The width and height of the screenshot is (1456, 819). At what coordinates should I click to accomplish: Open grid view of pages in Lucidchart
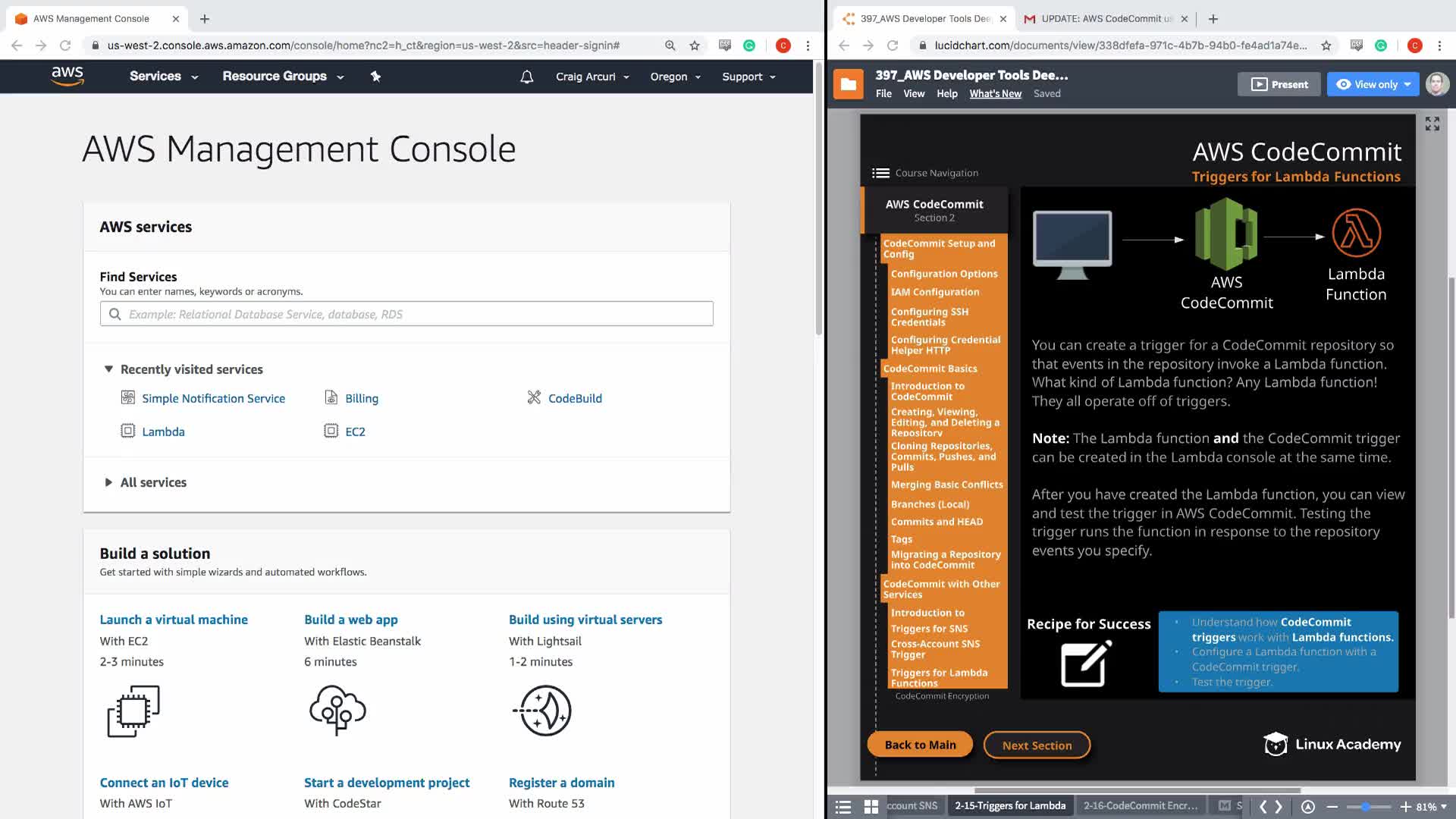871,806
